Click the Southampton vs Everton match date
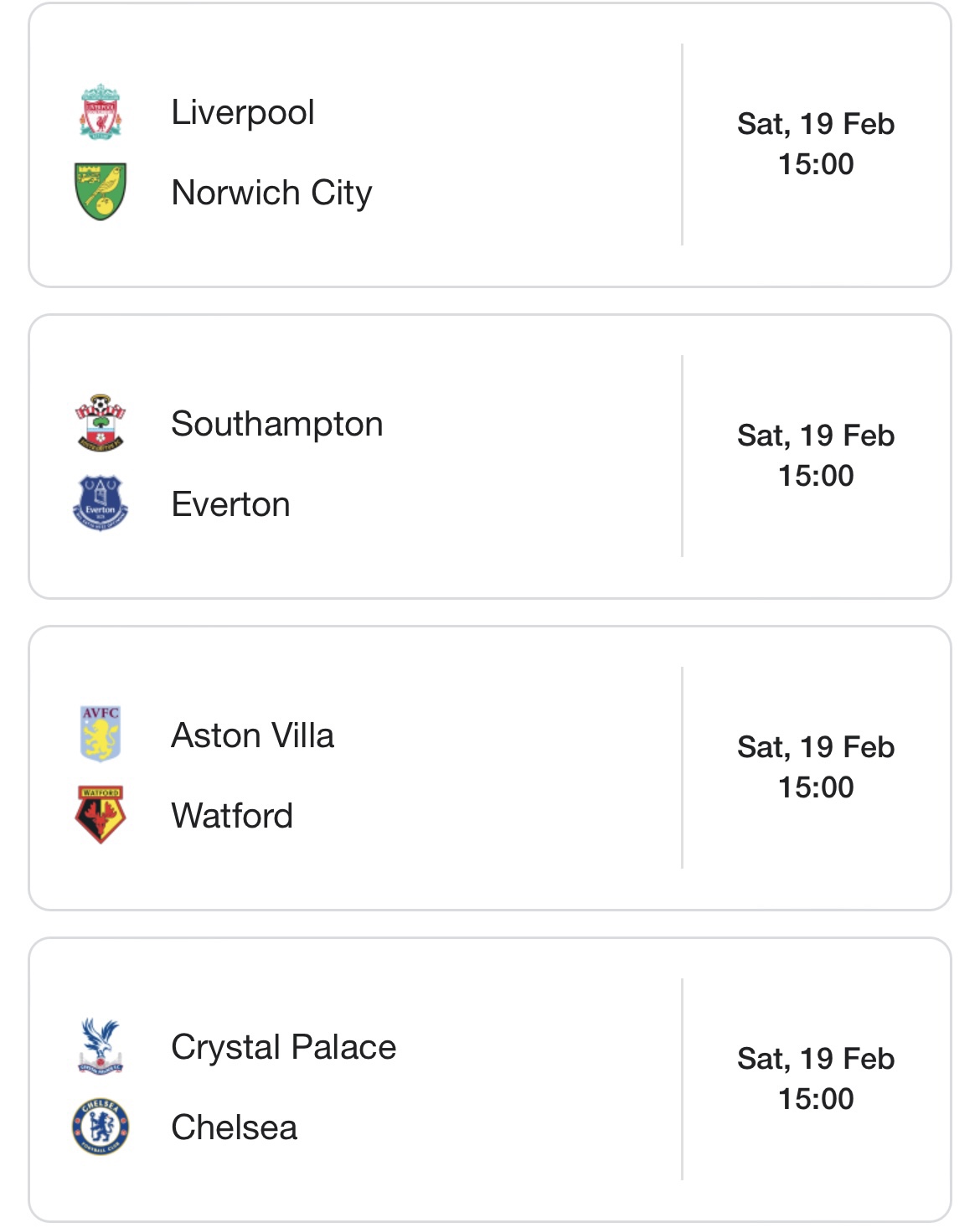Image resolution: width=980 pixels, height=1228 pixels. coord(816,436)
